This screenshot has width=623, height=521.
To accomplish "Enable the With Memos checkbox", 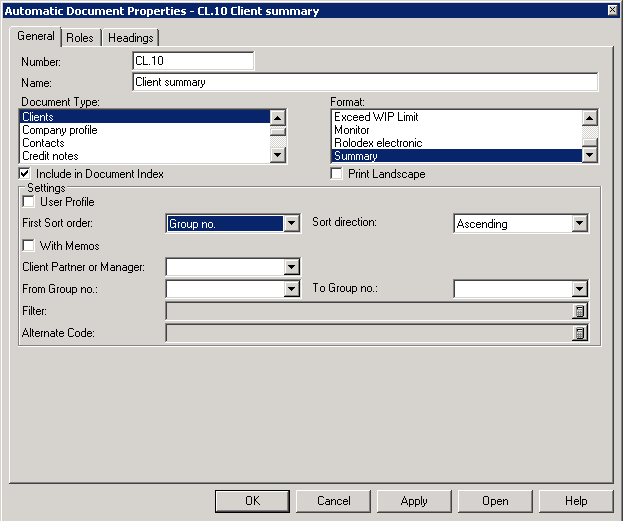I will coord(28,246).
